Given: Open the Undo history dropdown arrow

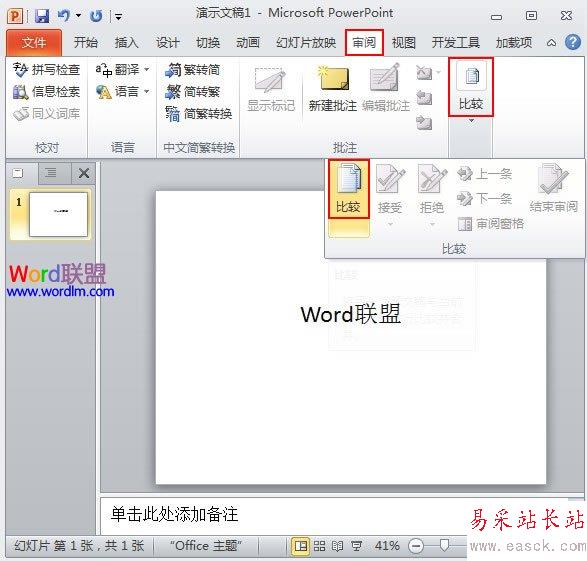Looking at the screenshot, I should pyautogui.click(x=78, y=16).
